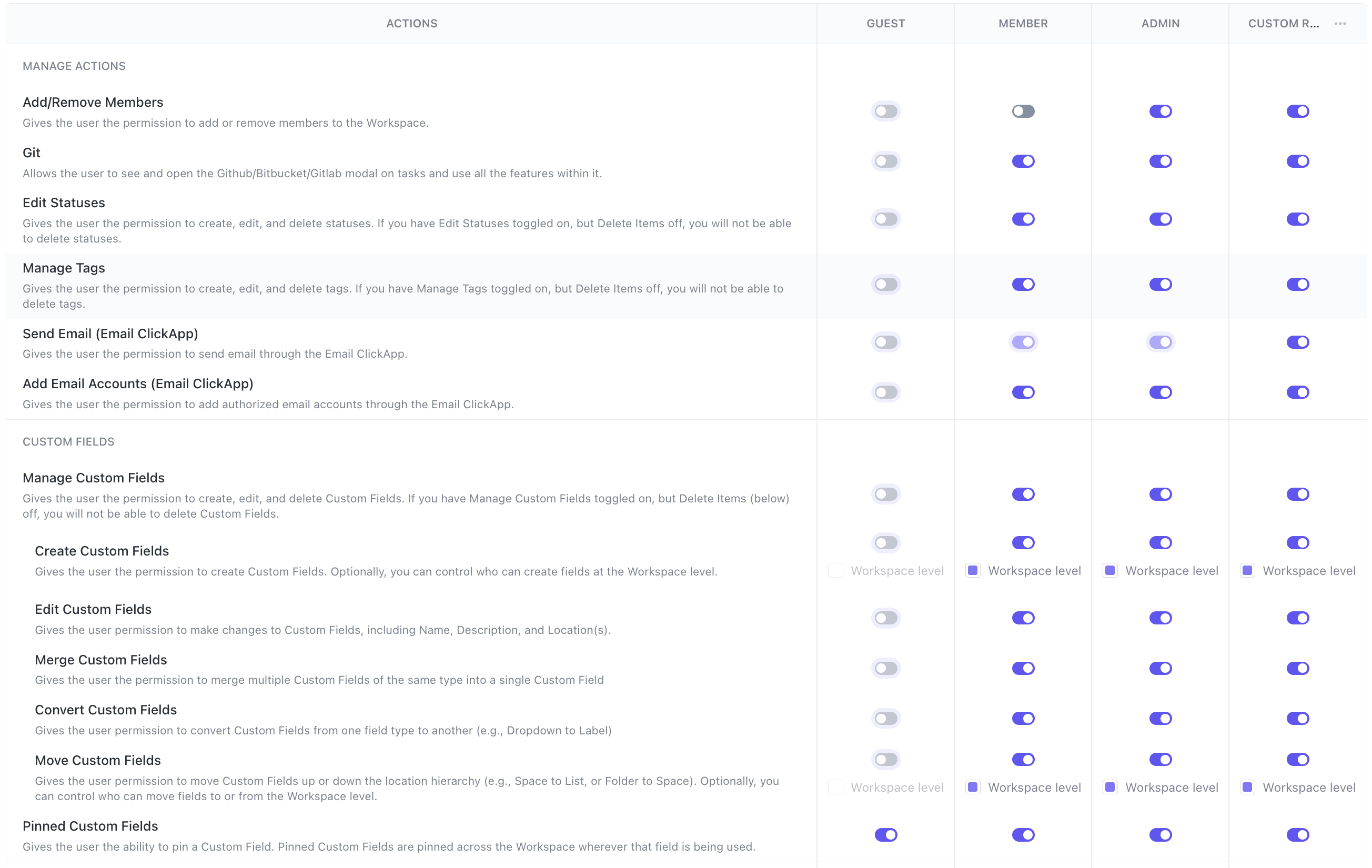This screenshot has width=1372, height=868.
Task: Toggle Send Email permission for Custom Role
Action: tap(1297, 342)
